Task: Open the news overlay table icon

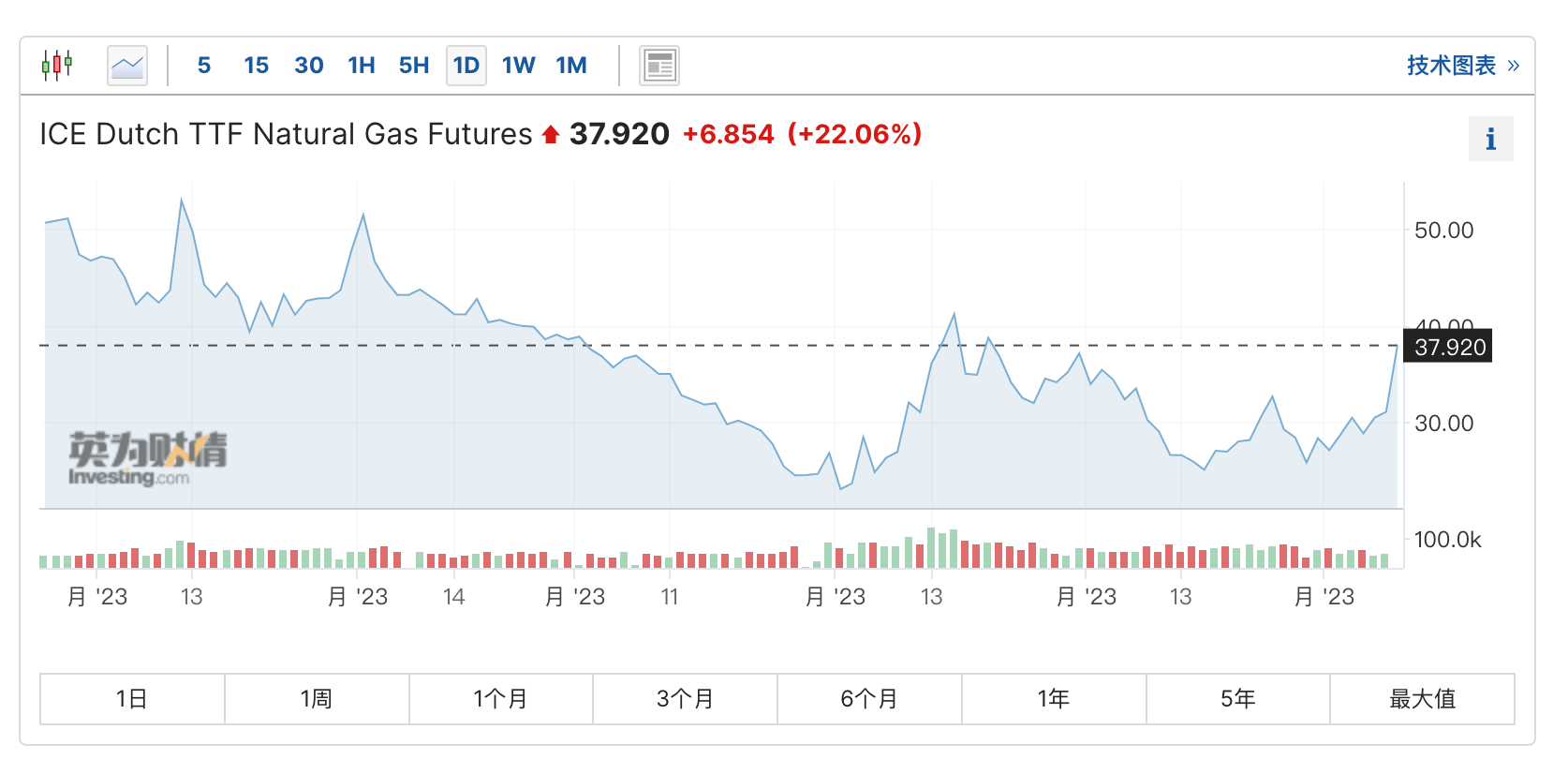Action: [659, 66]
